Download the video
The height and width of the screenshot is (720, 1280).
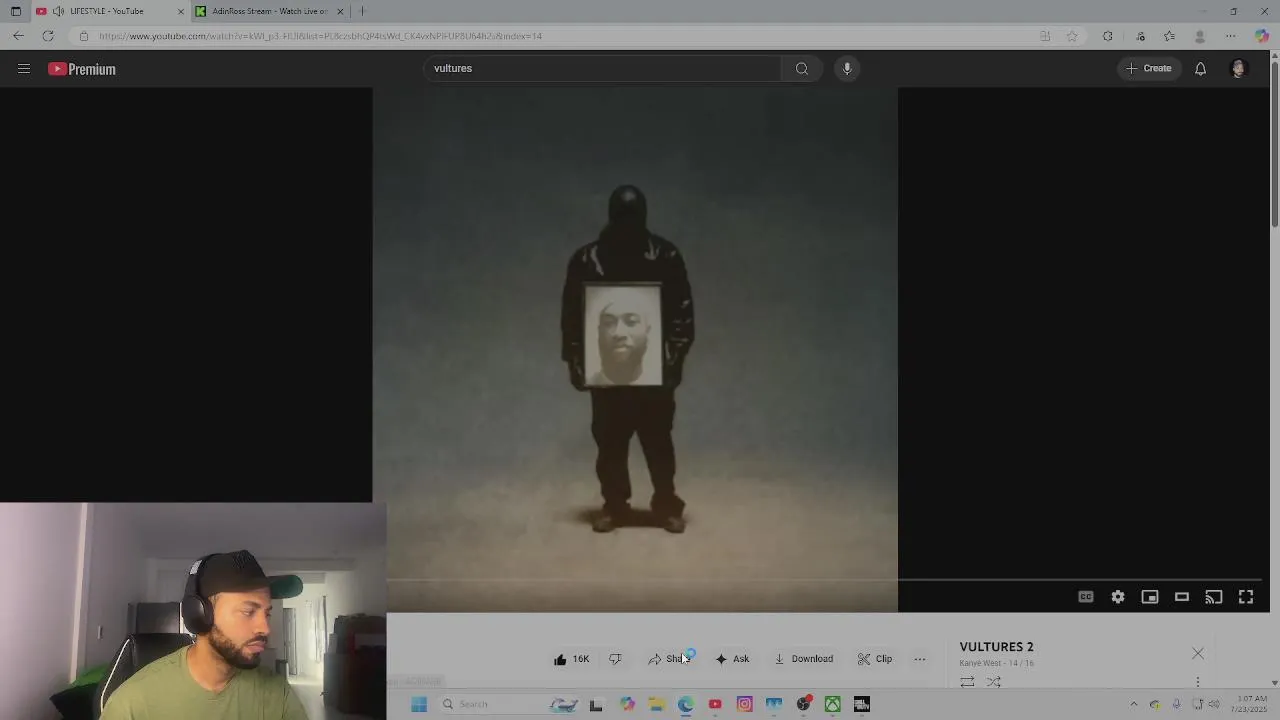(803, 659)
